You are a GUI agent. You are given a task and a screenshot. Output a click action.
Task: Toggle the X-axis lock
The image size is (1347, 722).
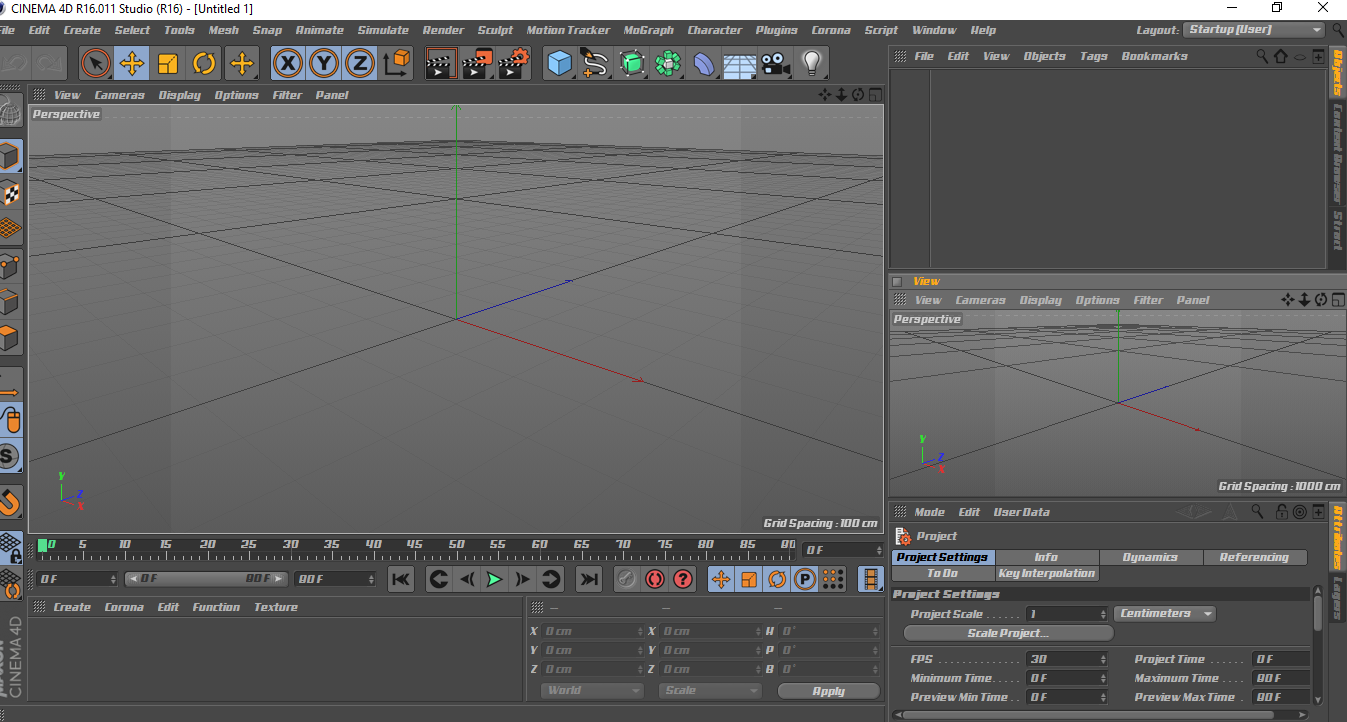[x=288, y=64]
